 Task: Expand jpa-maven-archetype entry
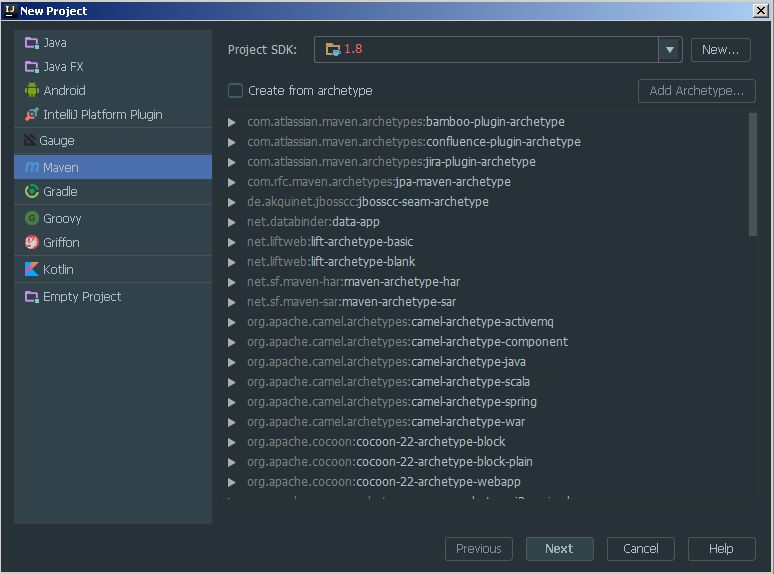coord(232,182)
